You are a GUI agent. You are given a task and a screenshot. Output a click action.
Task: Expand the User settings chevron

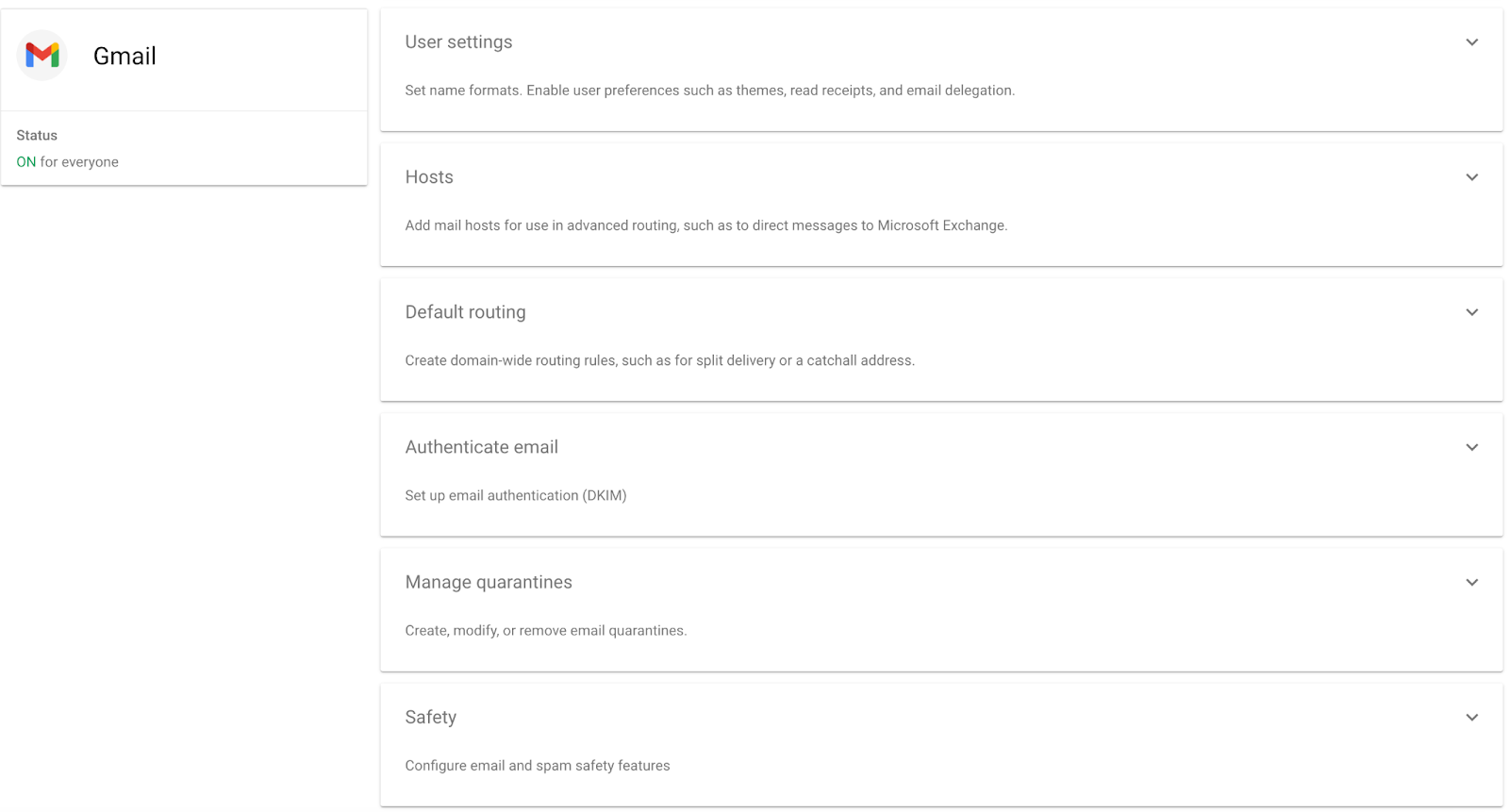[x=1471, y=42]
